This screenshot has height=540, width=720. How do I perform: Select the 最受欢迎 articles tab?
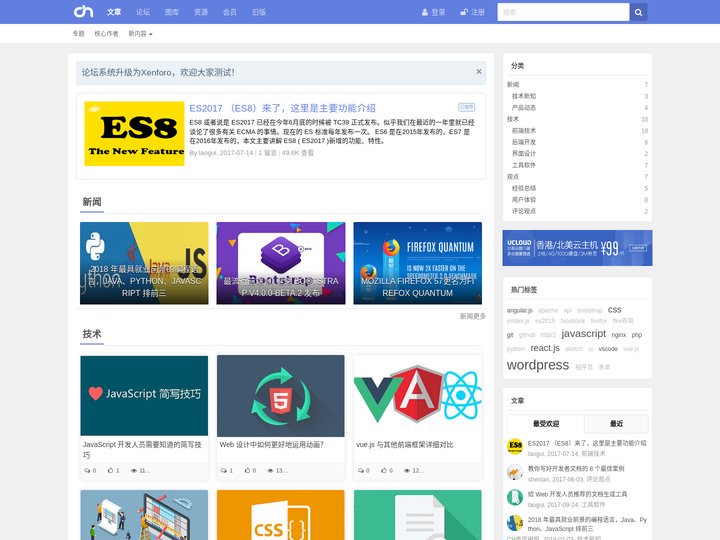[x=546, y=424]
